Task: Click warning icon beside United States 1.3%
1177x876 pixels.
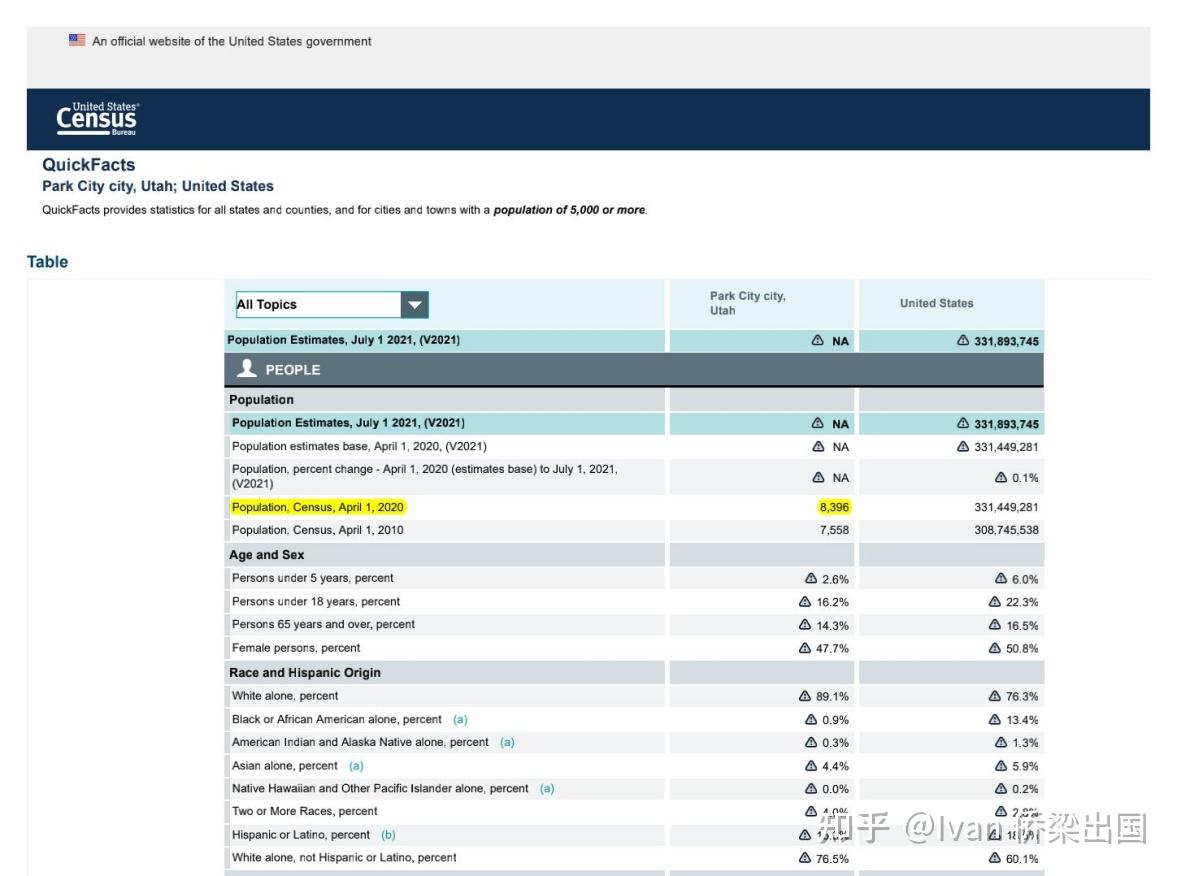Action: click(x=1001, y=742)
